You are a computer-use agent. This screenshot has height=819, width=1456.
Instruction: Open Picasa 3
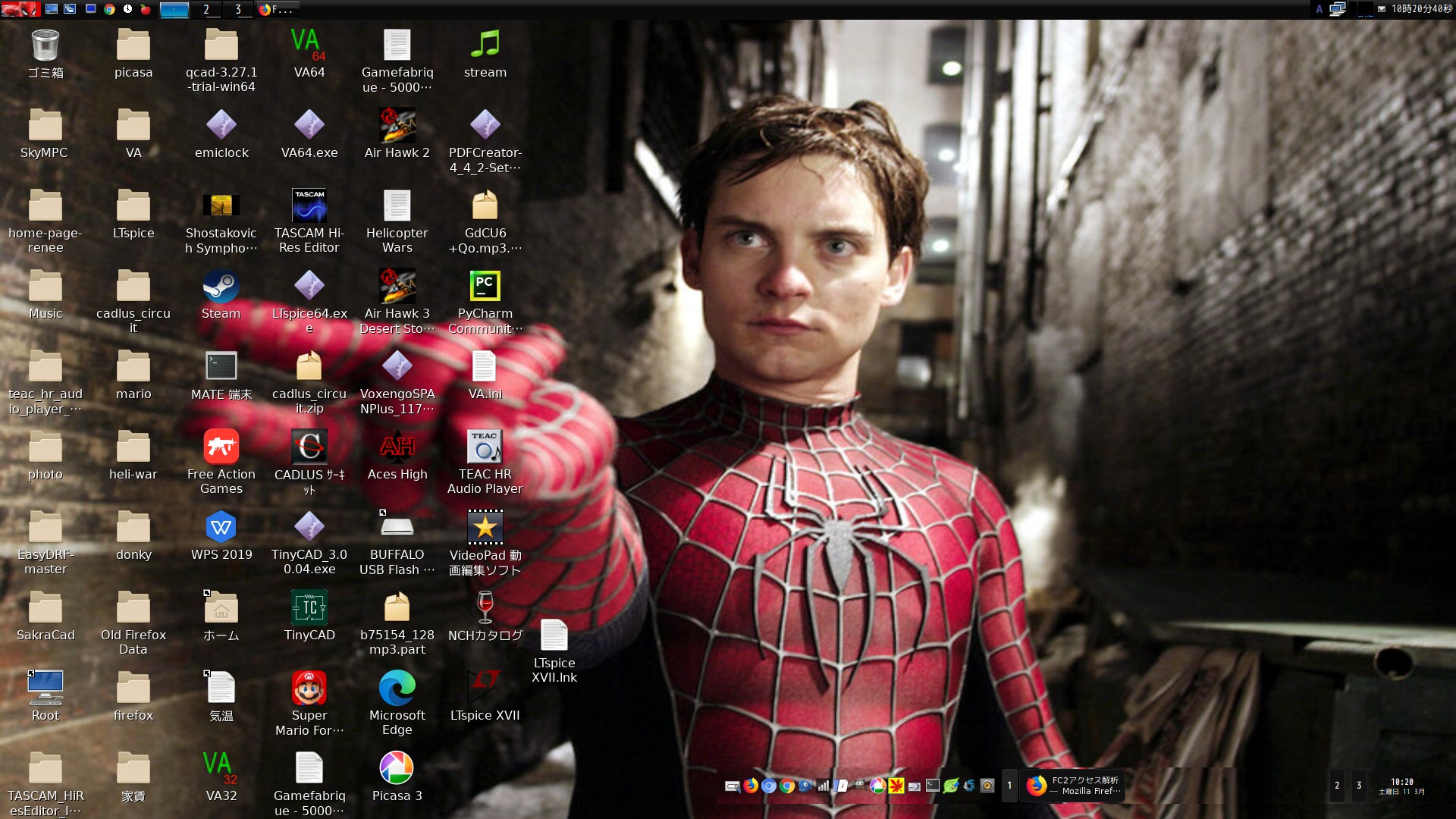point(397,768)
